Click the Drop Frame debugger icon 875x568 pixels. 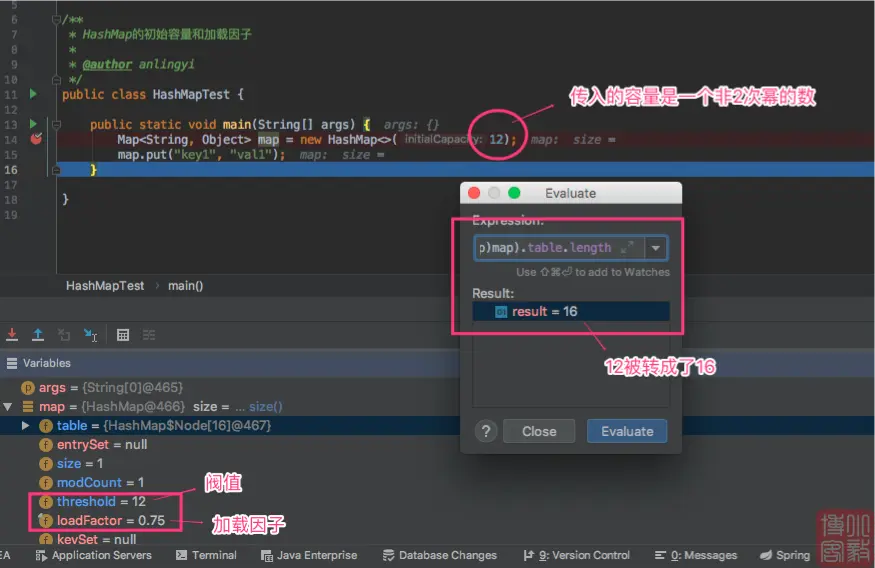(x=64, y=335)
